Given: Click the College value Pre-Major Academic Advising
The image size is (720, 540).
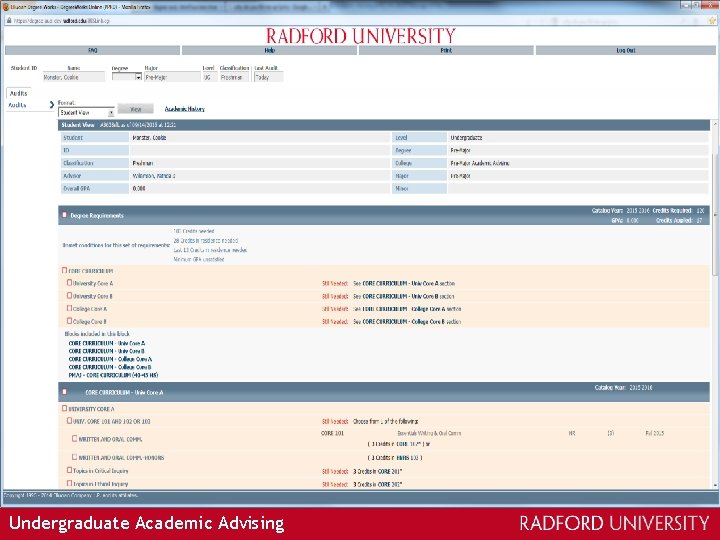Looking at the screenshot, I should (x=480, y=163).
